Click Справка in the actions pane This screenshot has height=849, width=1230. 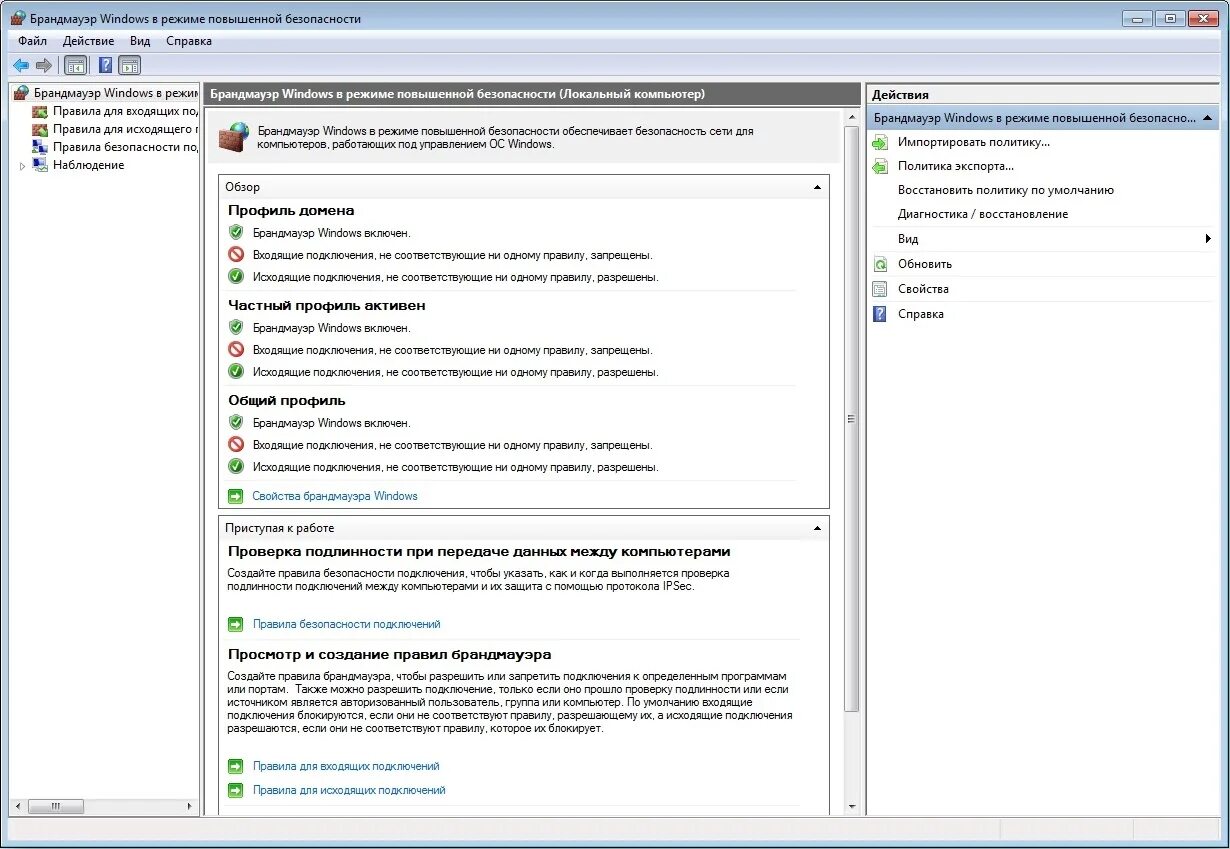[920, 314]
